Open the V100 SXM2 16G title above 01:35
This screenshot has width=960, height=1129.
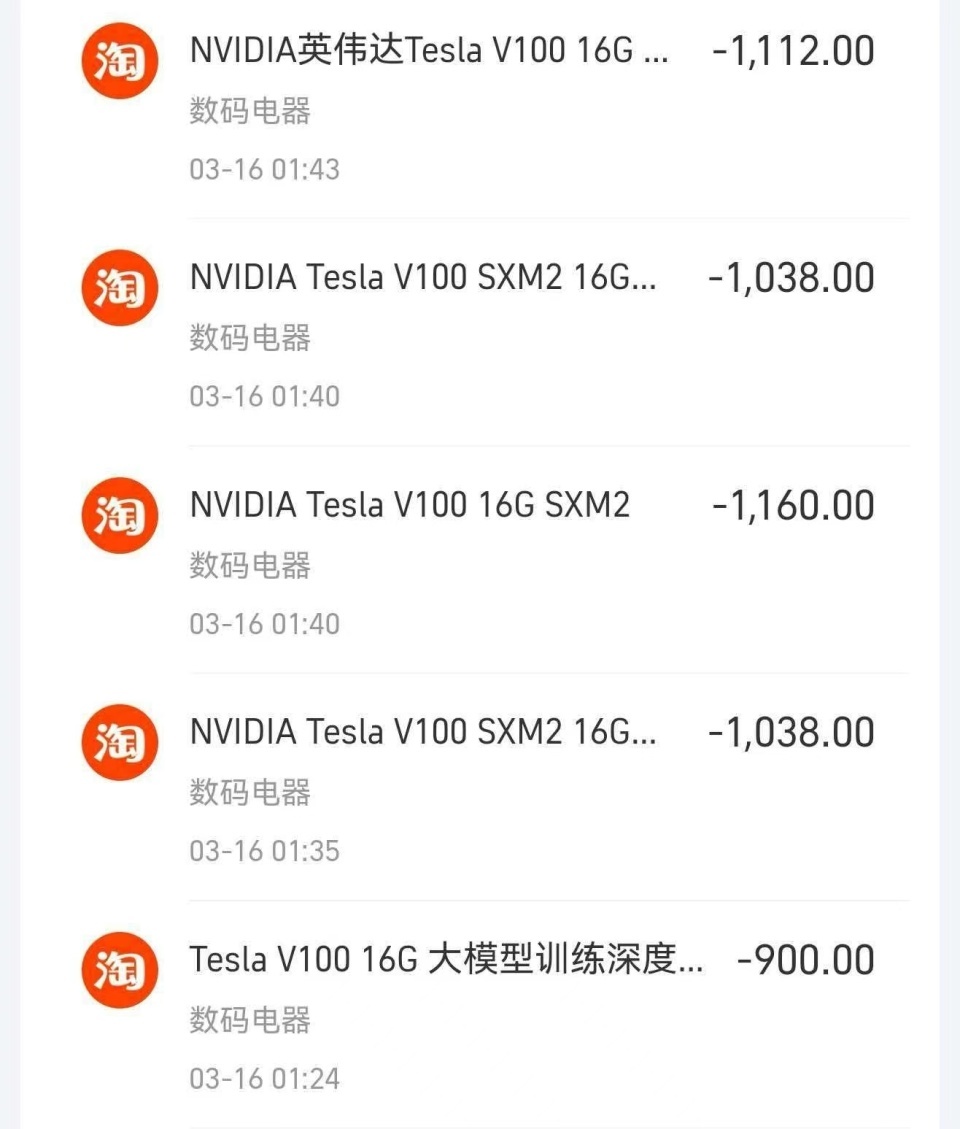423,733
